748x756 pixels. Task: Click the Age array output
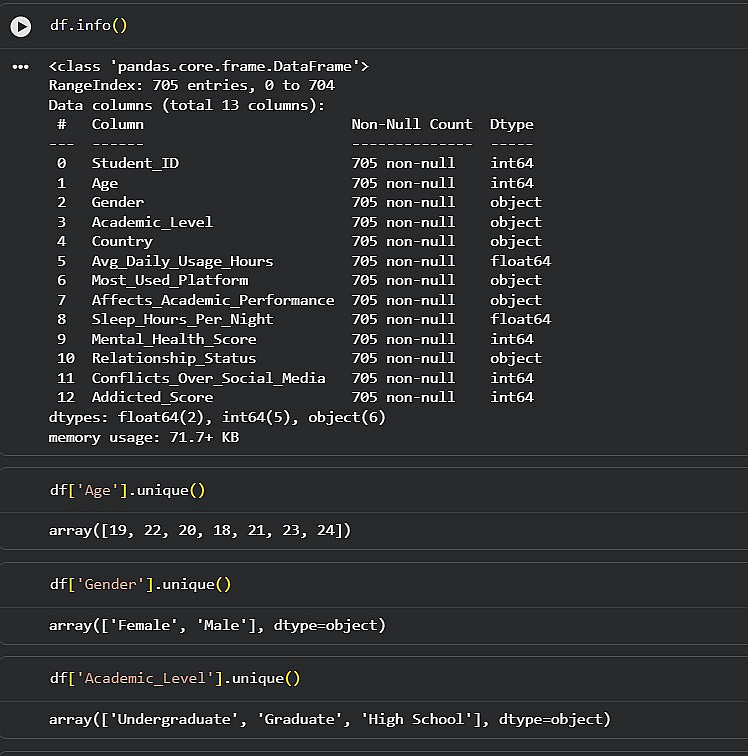click(199, 531)
